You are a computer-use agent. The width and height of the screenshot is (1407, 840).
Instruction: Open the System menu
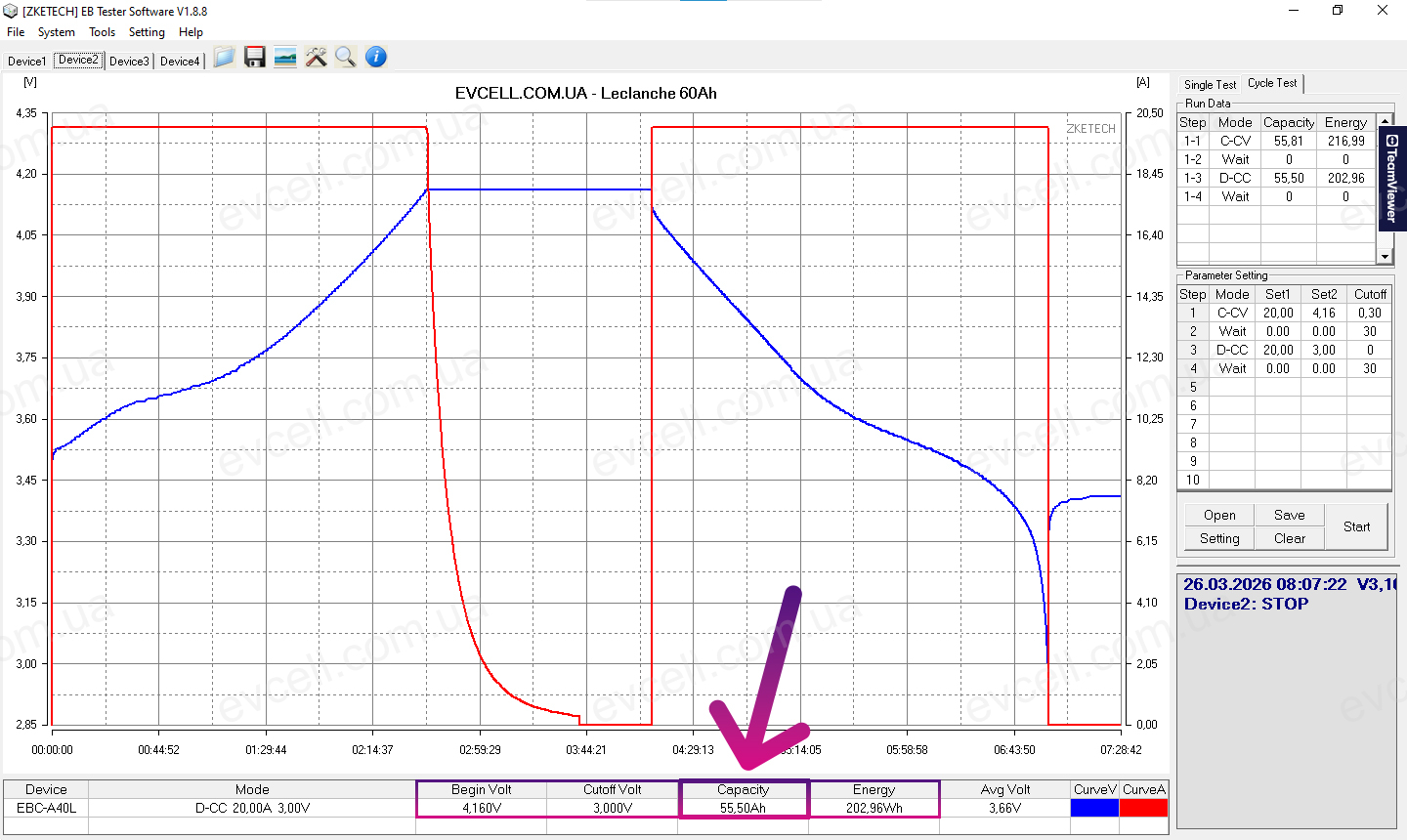coord(57,32)
